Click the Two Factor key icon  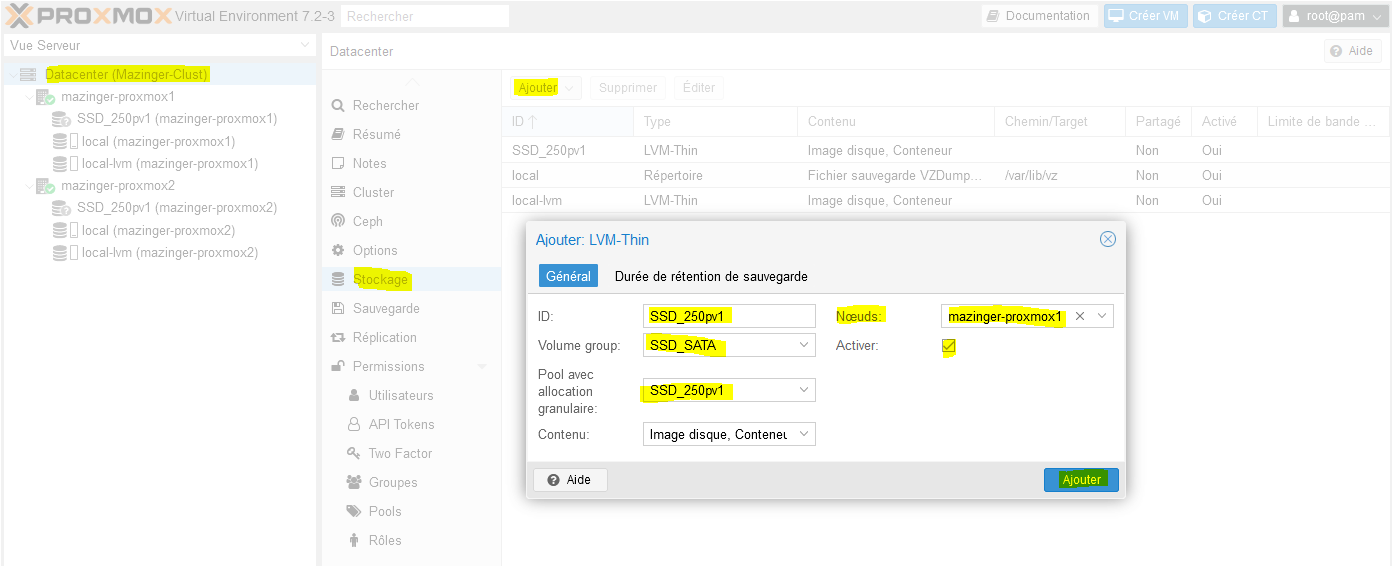tap(354, 453)
